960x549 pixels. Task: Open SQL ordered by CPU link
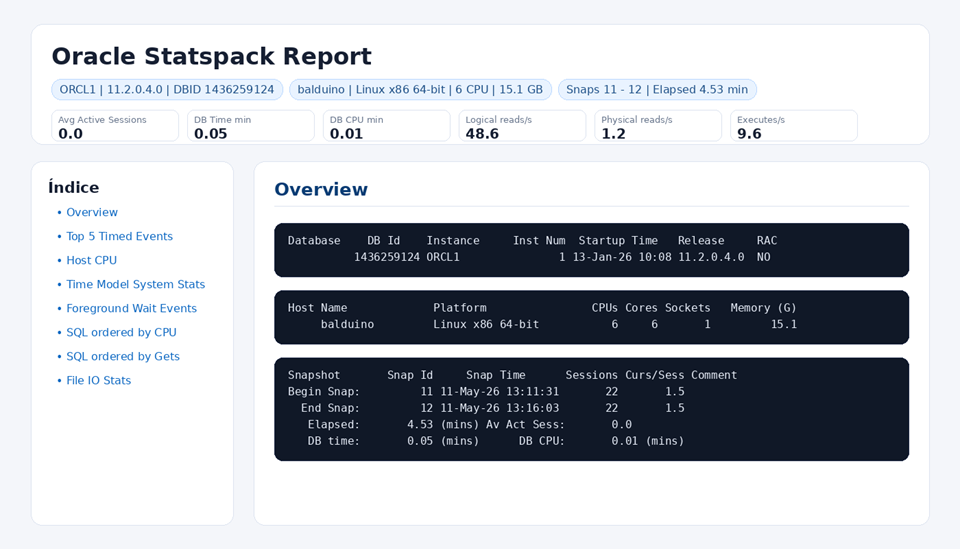point(121,332)
